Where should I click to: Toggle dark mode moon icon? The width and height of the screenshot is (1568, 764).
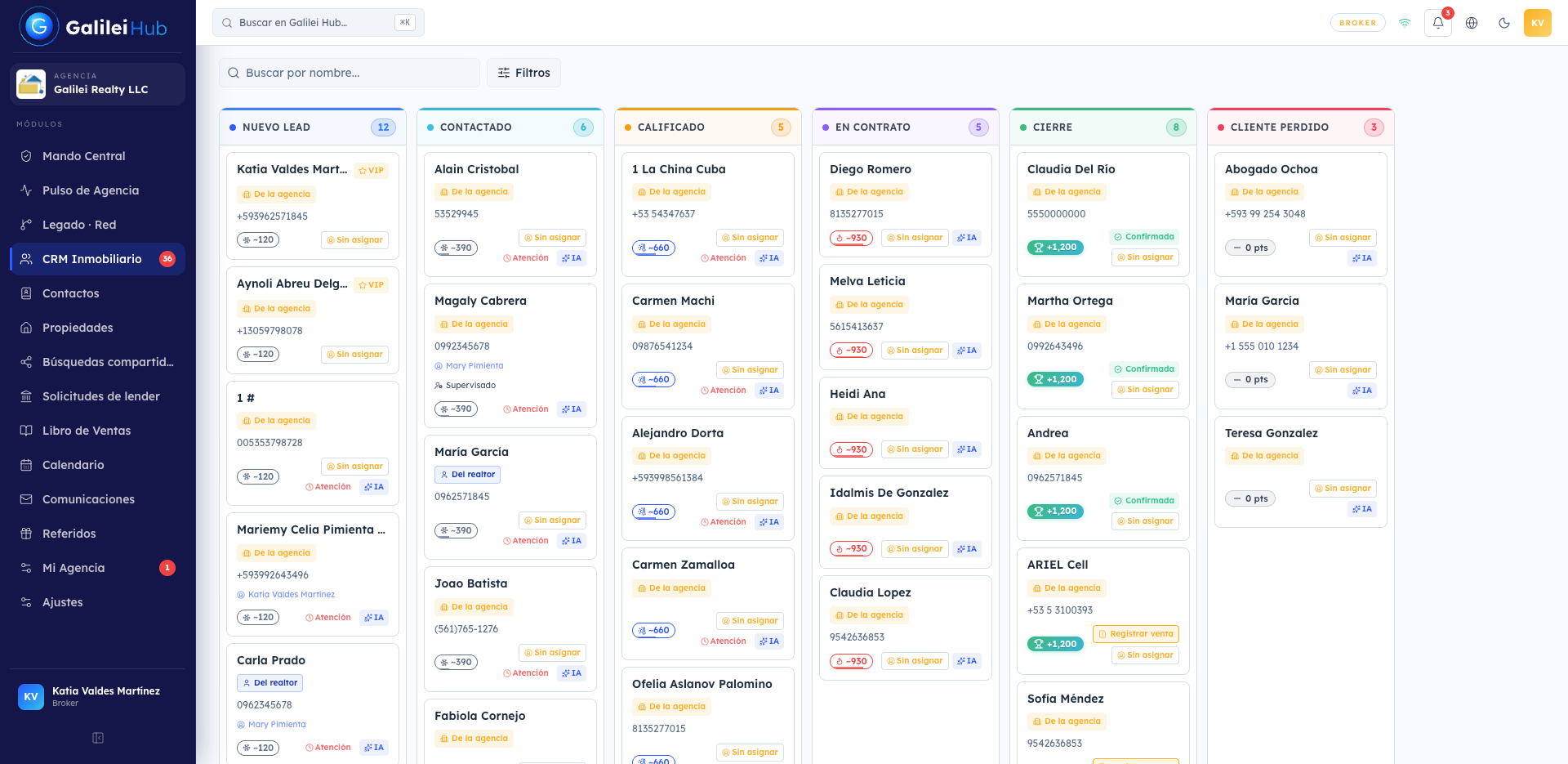(1504, 23)
